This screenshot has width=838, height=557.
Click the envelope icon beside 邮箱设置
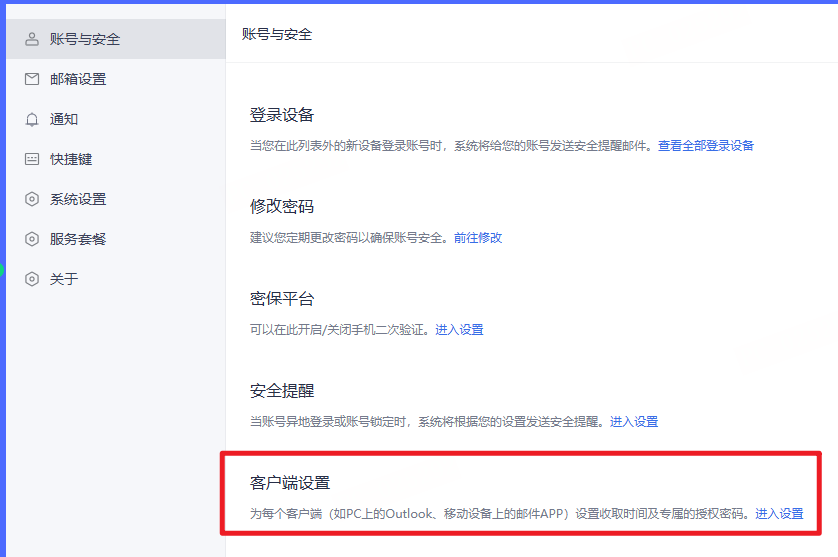(x=32, y=79)
